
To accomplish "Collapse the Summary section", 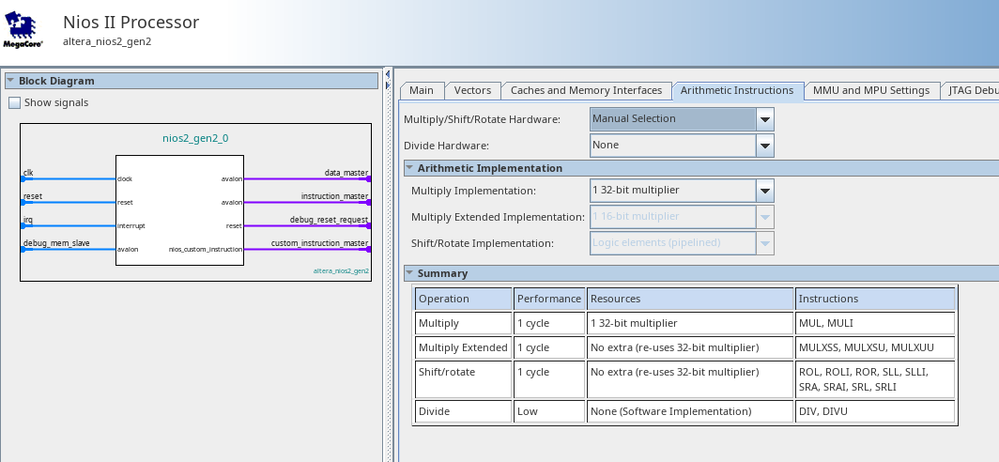I will click(410, 273).
